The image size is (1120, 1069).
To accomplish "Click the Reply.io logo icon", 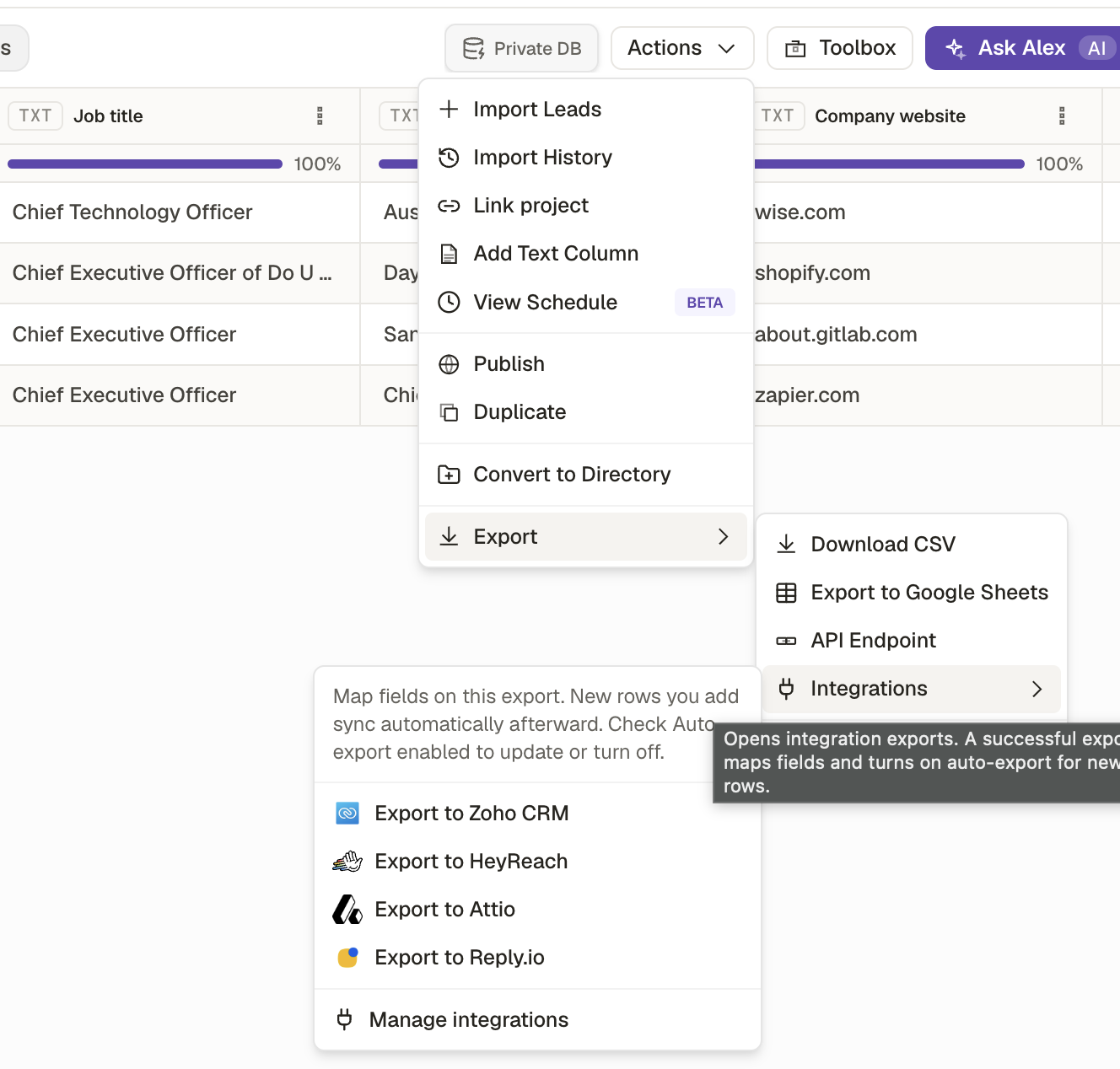I will (x=347, y=958).
